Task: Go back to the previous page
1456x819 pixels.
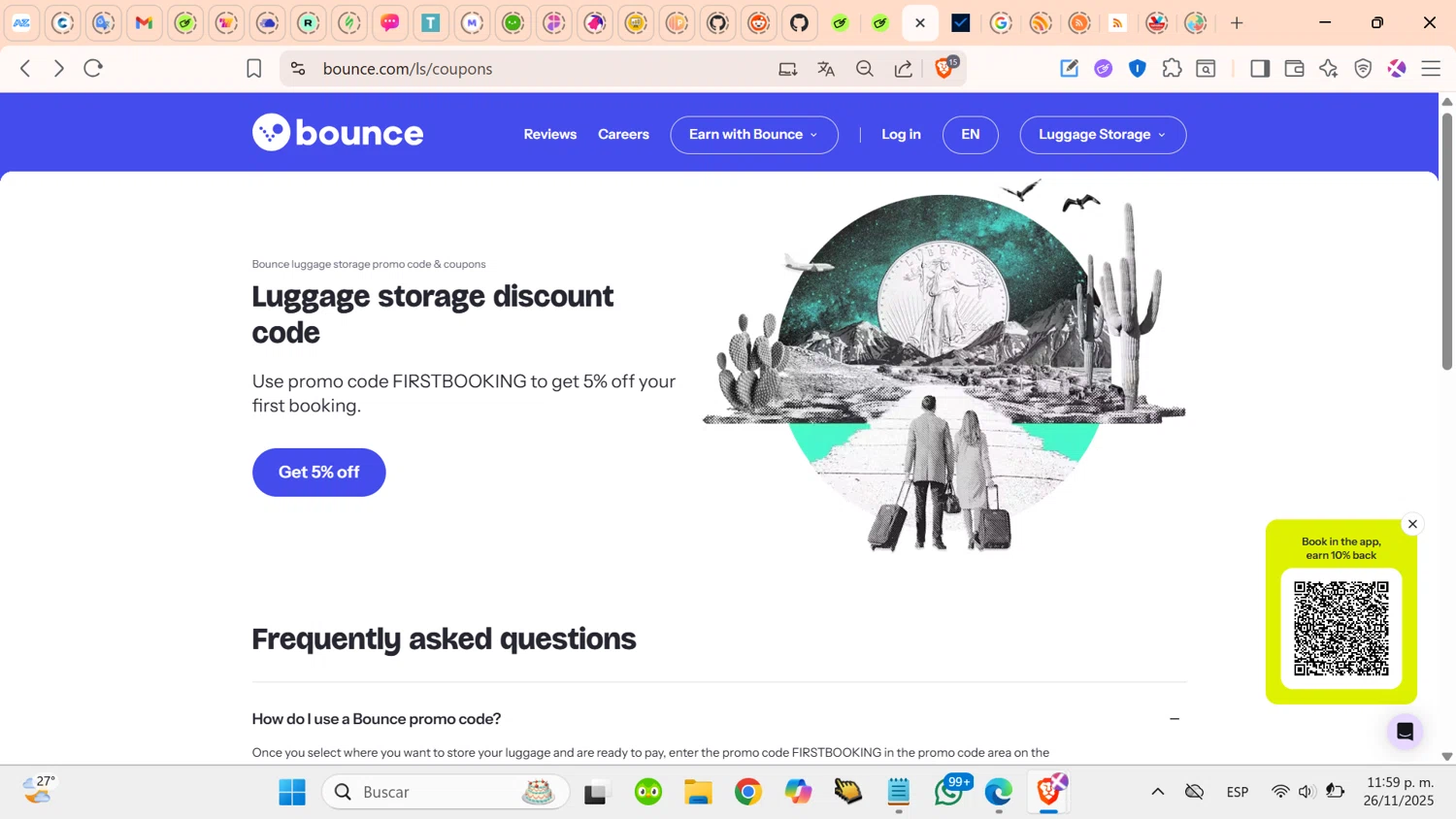Action: (26, 69)
